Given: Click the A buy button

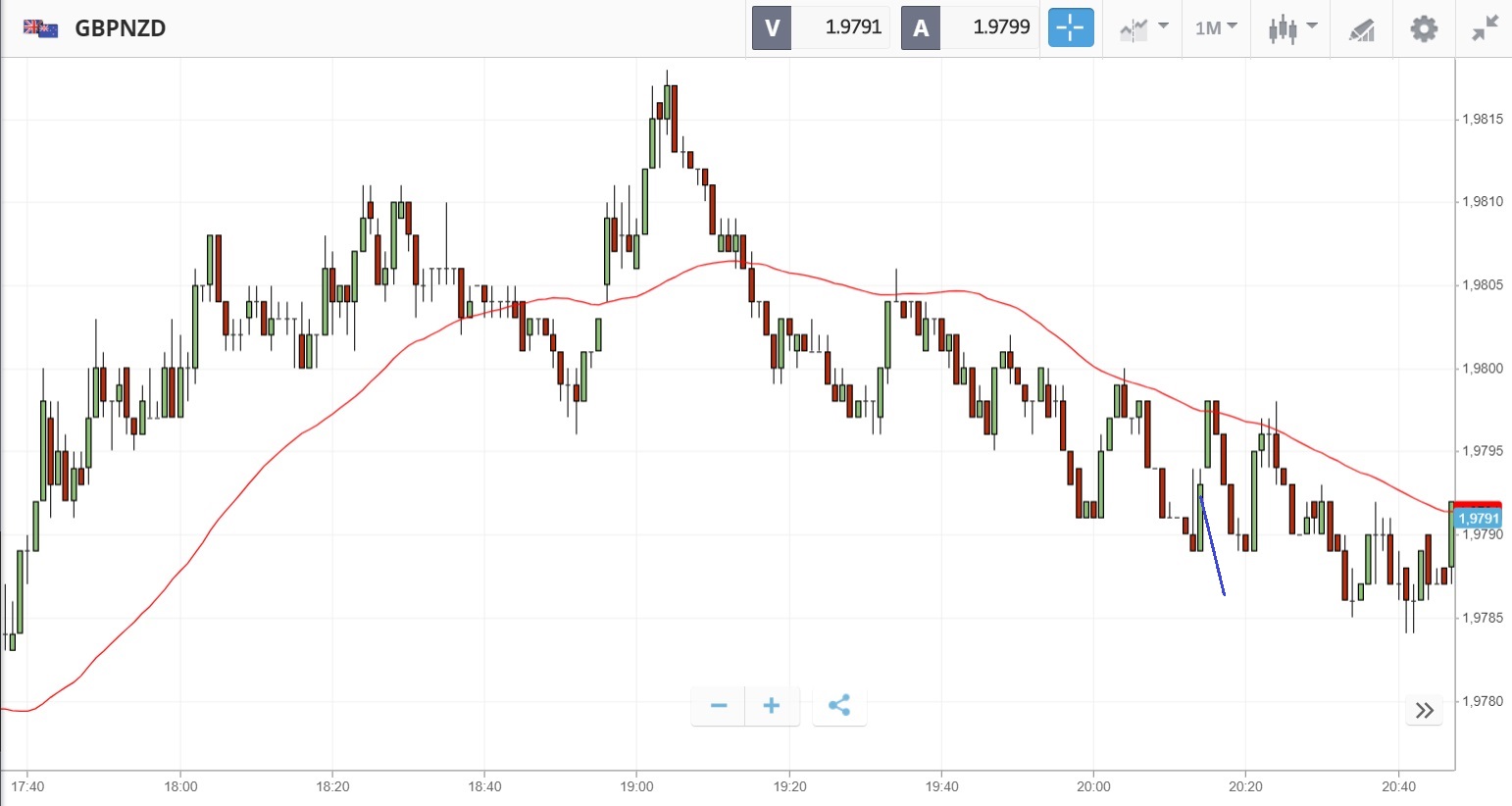Looking at the screenshot, I should [920, 27].
